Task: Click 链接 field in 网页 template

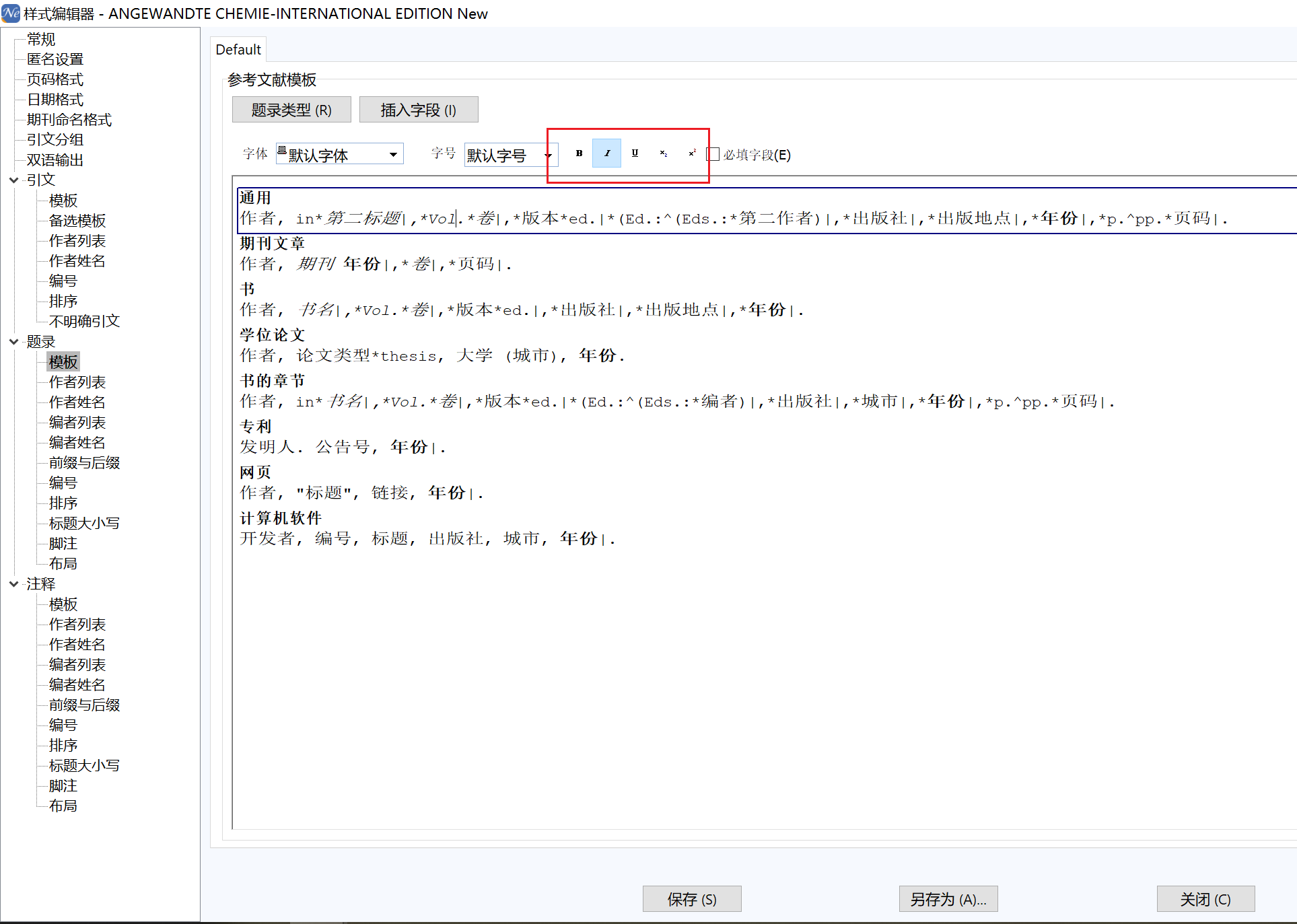Action: coord(390,493)
